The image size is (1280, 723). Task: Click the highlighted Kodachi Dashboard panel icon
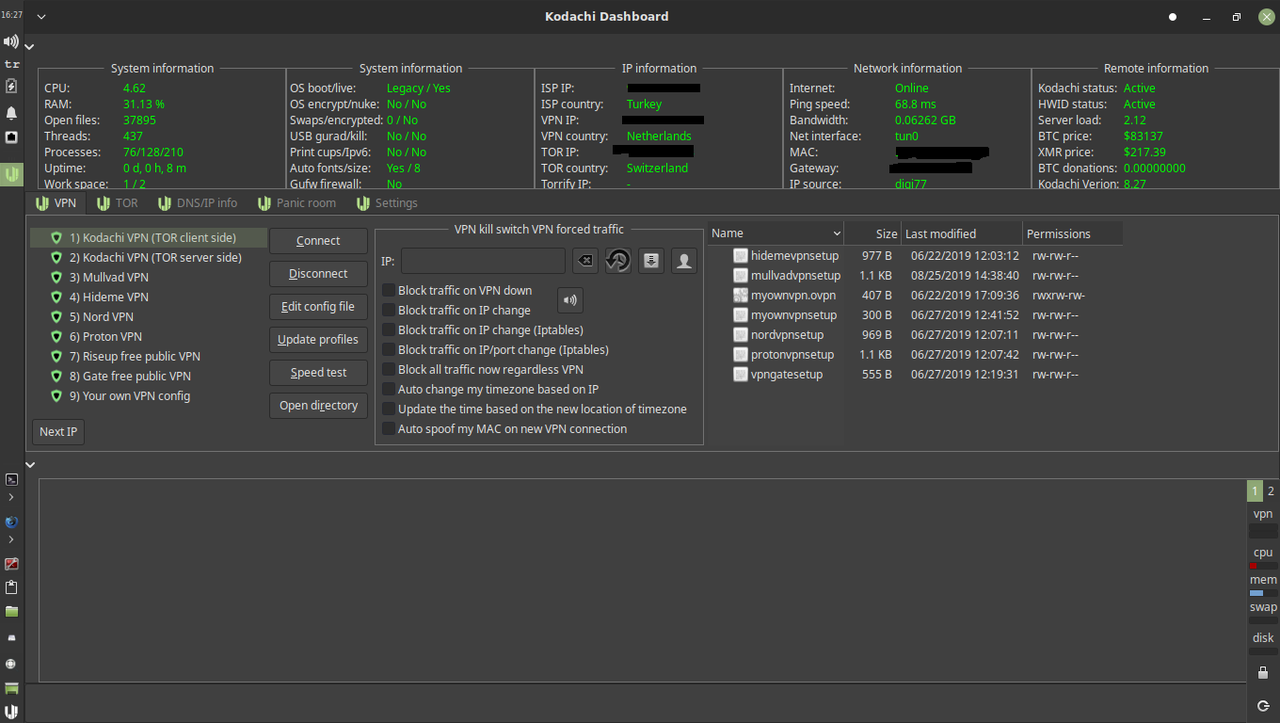click(x=11, y=174)
